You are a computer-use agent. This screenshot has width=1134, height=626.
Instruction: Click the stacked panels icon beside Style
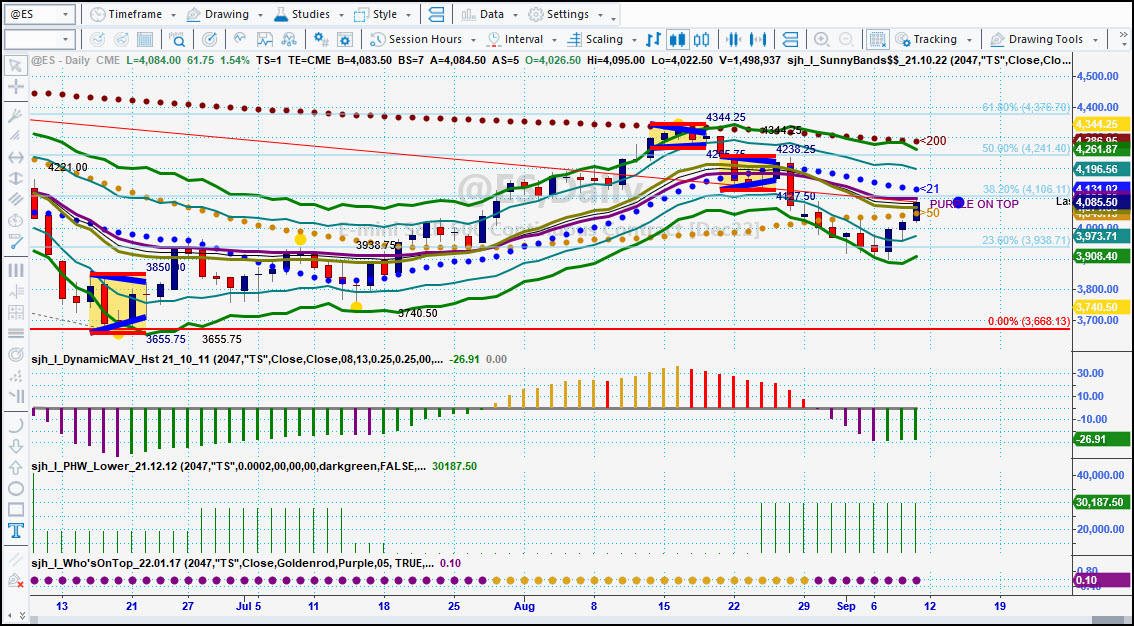(x=436, y=14)
